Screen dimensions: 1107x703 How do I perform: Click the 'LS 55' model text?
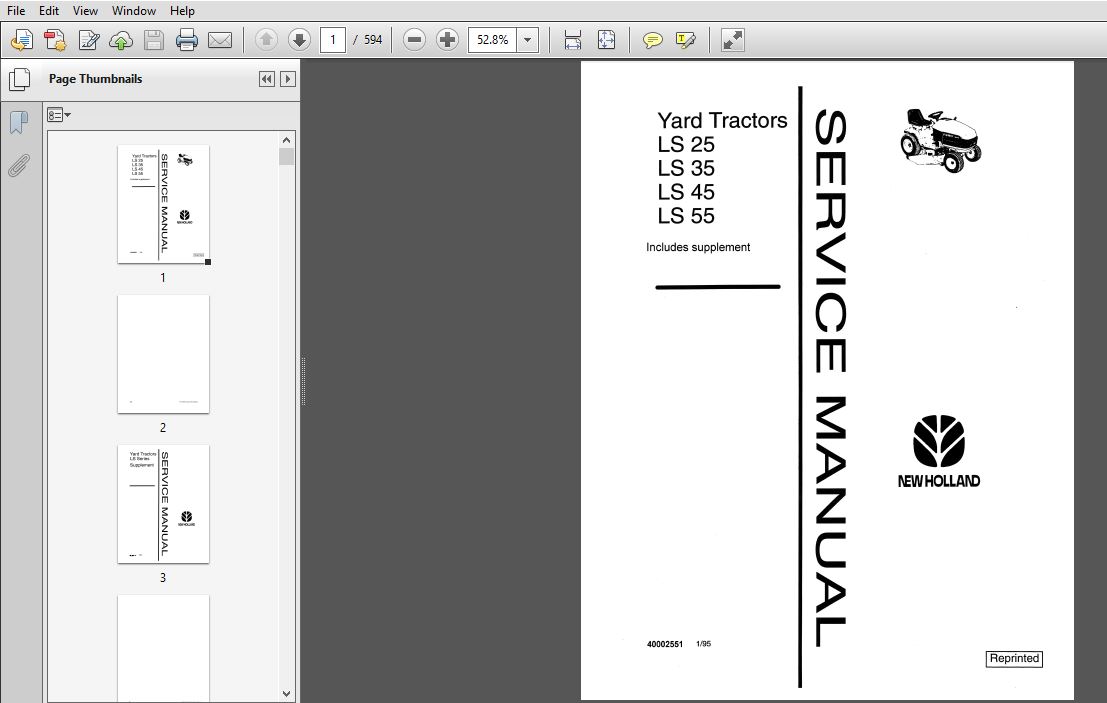coord(686,216)
